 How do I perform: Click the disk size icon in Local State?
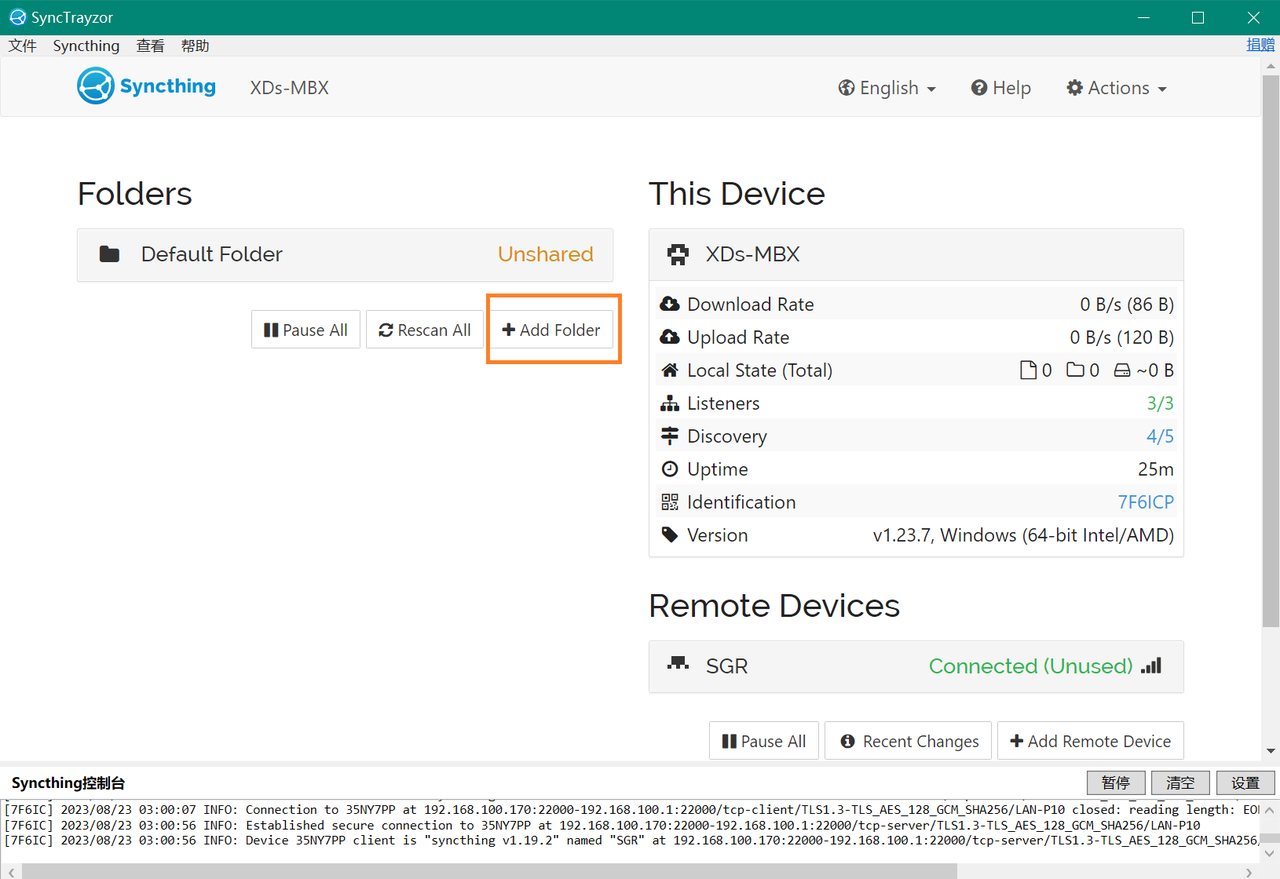click(x=1122, y=370)
